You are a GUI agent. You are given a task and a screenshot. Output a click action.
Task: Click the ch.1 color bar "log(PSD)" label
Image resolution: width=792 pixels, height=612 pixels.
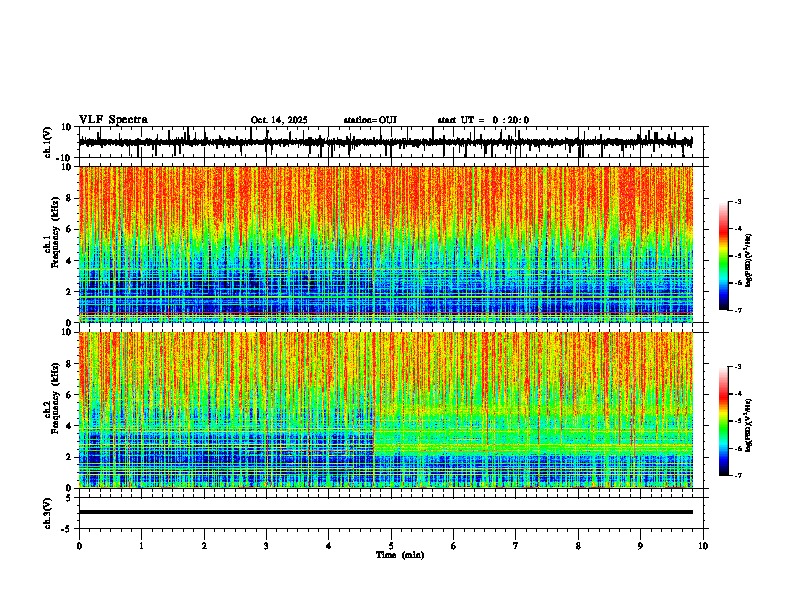pyautogui.click(x=748, y=261)
